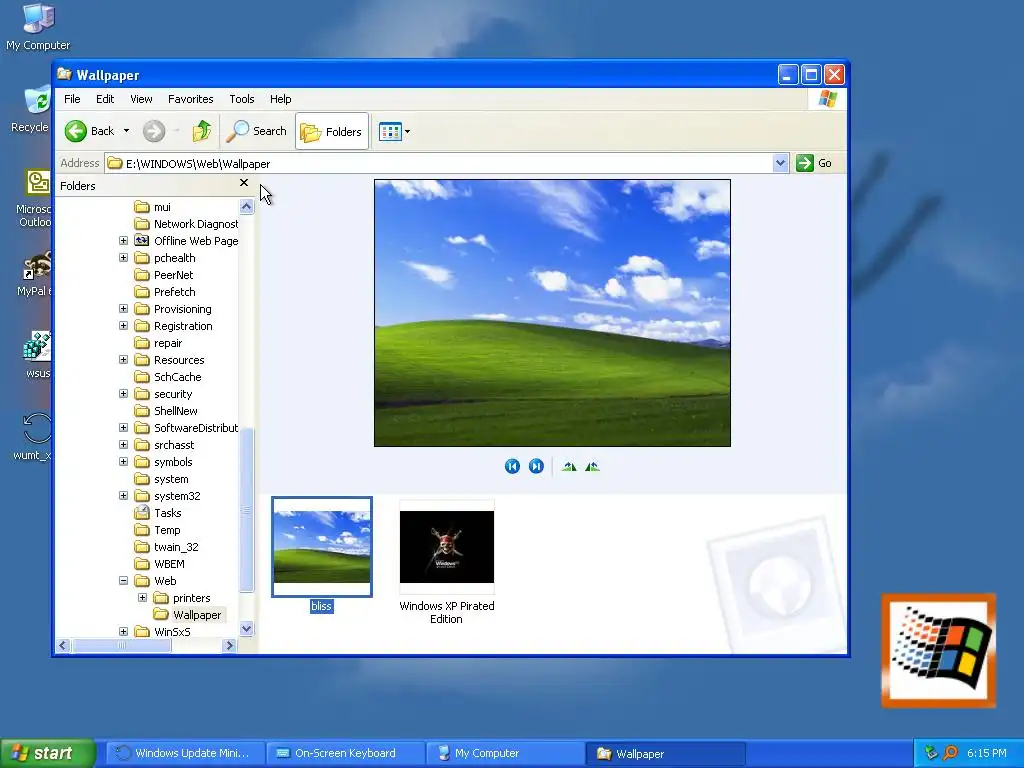Open My Computer desktop icon
This screenshot has width=1024, height=768.
click(38, 27)
